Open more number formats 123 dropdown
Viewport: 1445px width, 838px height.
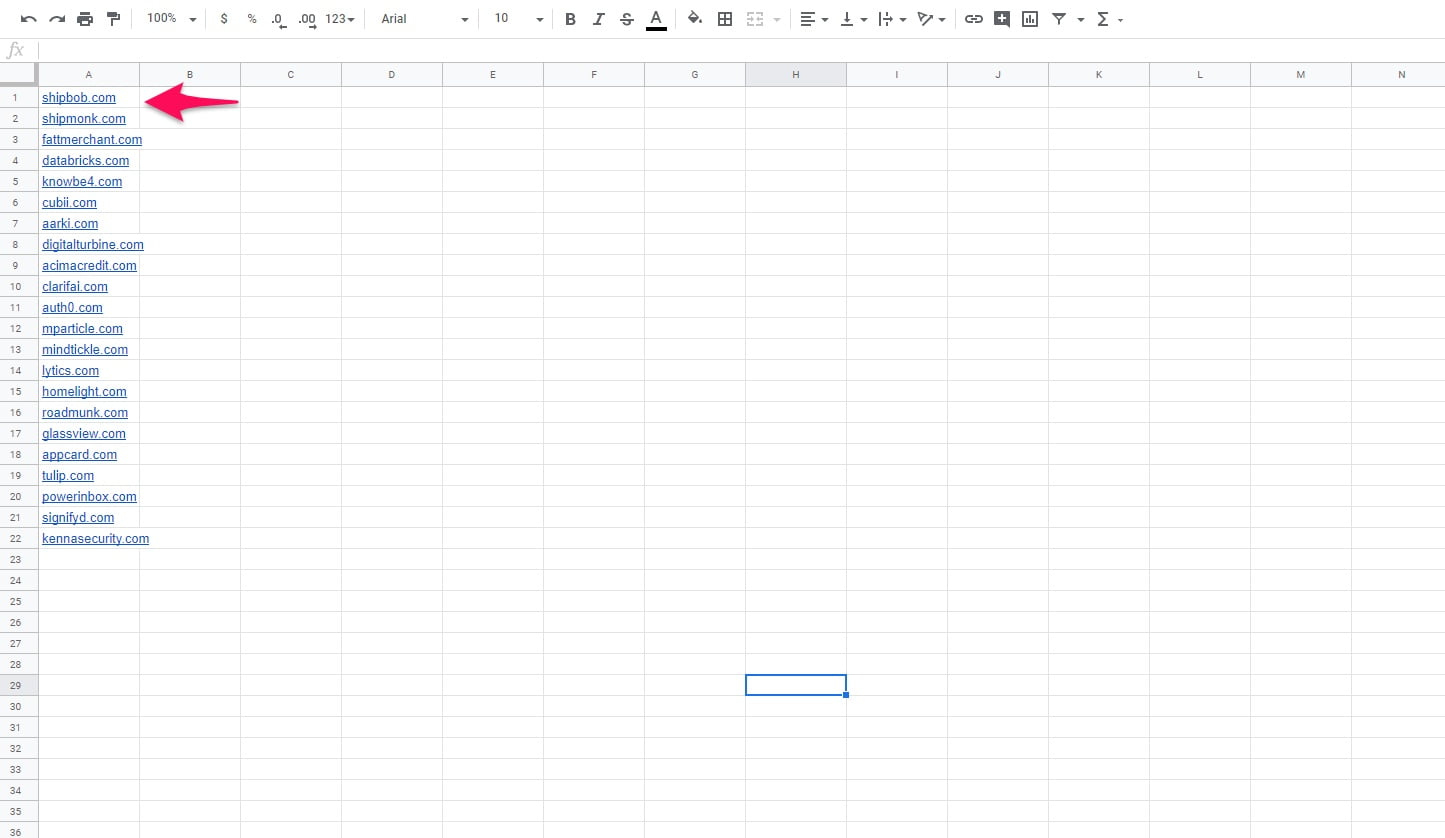click(x=340, y=19)
